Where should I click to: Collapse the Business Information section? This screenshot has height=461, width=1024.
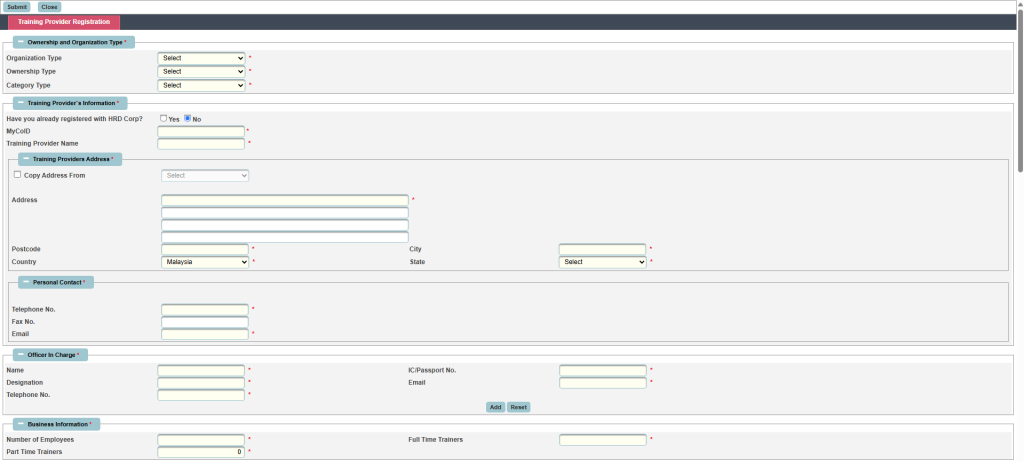coord(21,424)
